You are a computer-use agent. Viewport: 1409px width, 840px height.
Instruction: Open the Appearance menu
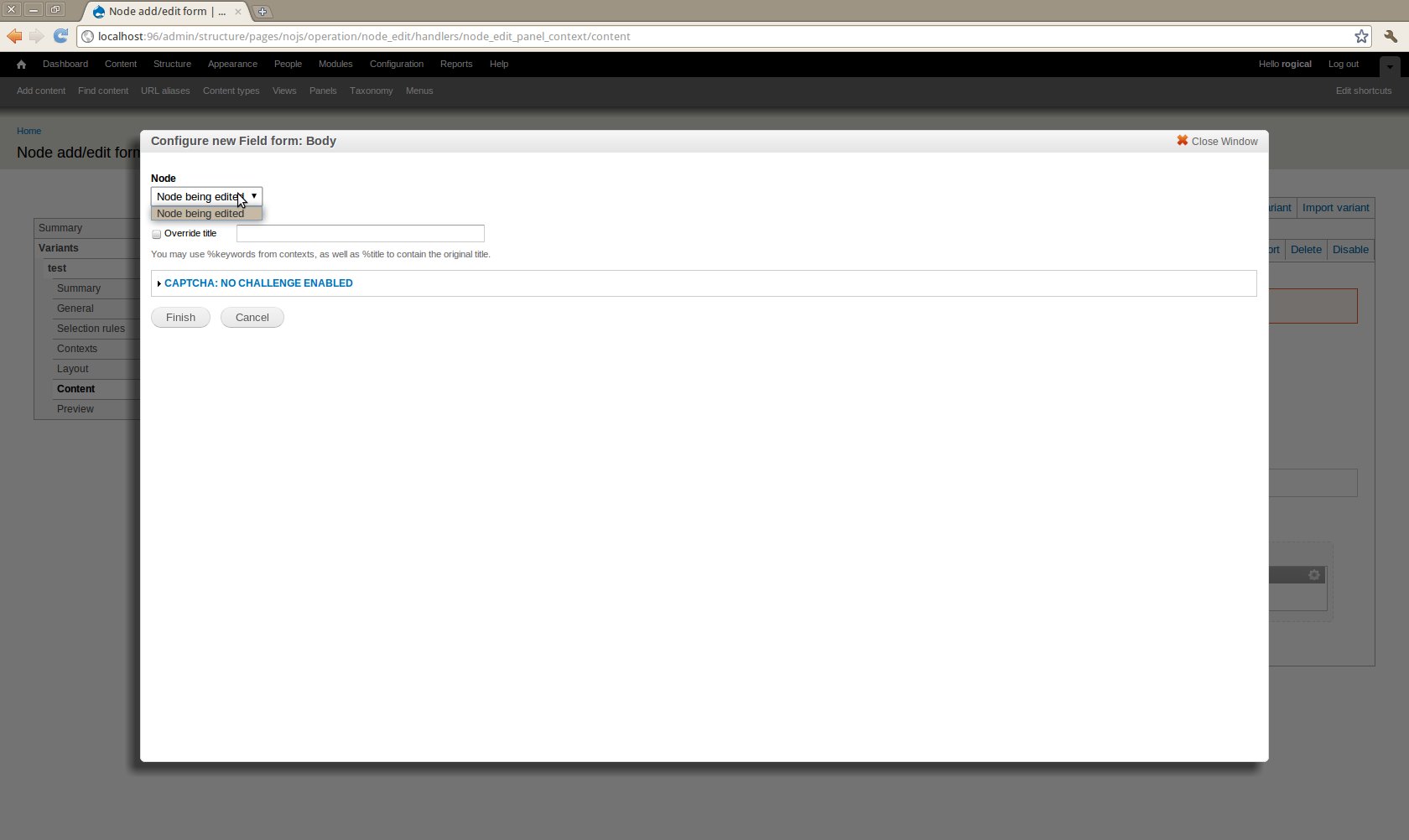pyautogui.click(x=232, y=64)
